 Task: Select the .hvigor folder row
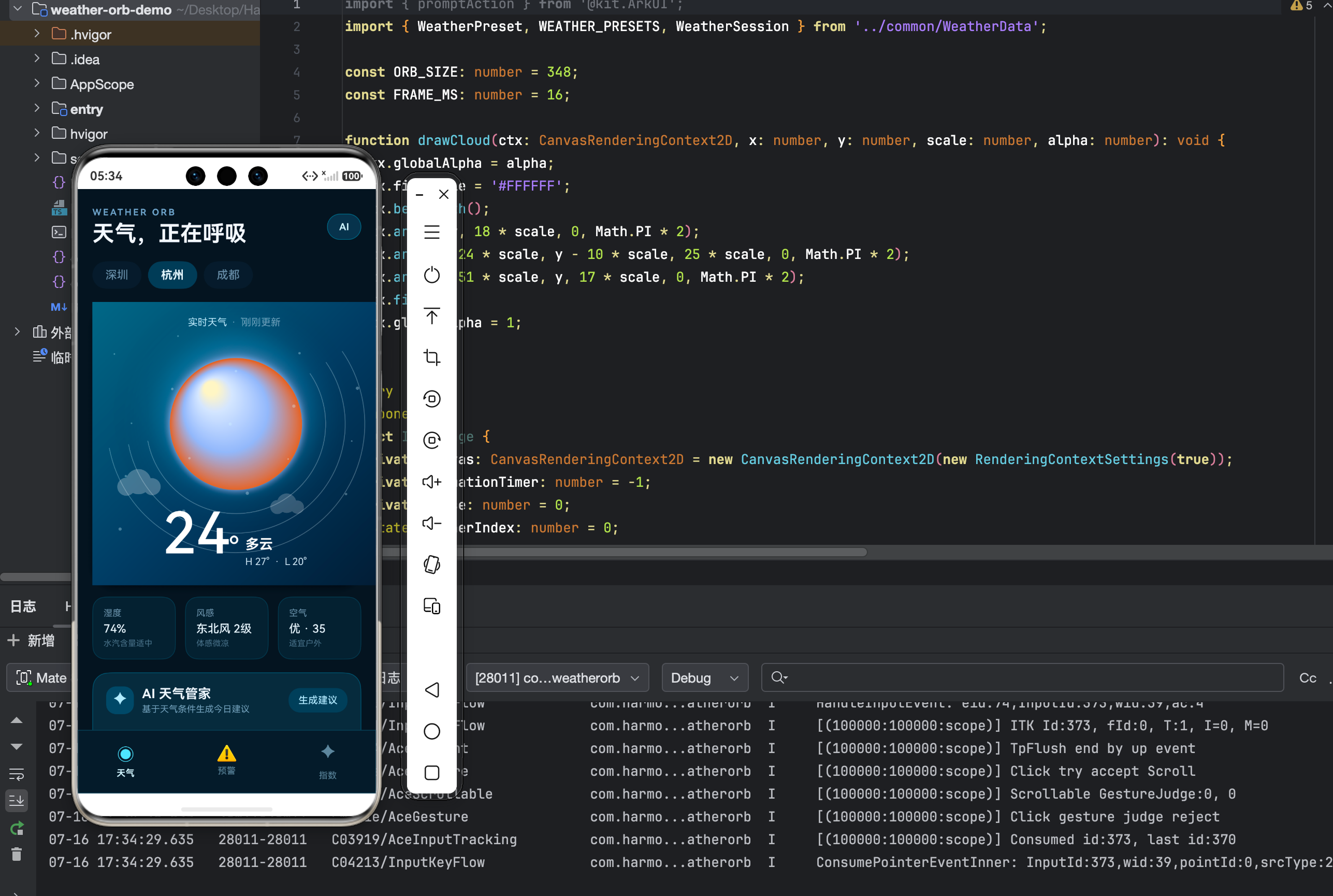(x=129, y=34)
